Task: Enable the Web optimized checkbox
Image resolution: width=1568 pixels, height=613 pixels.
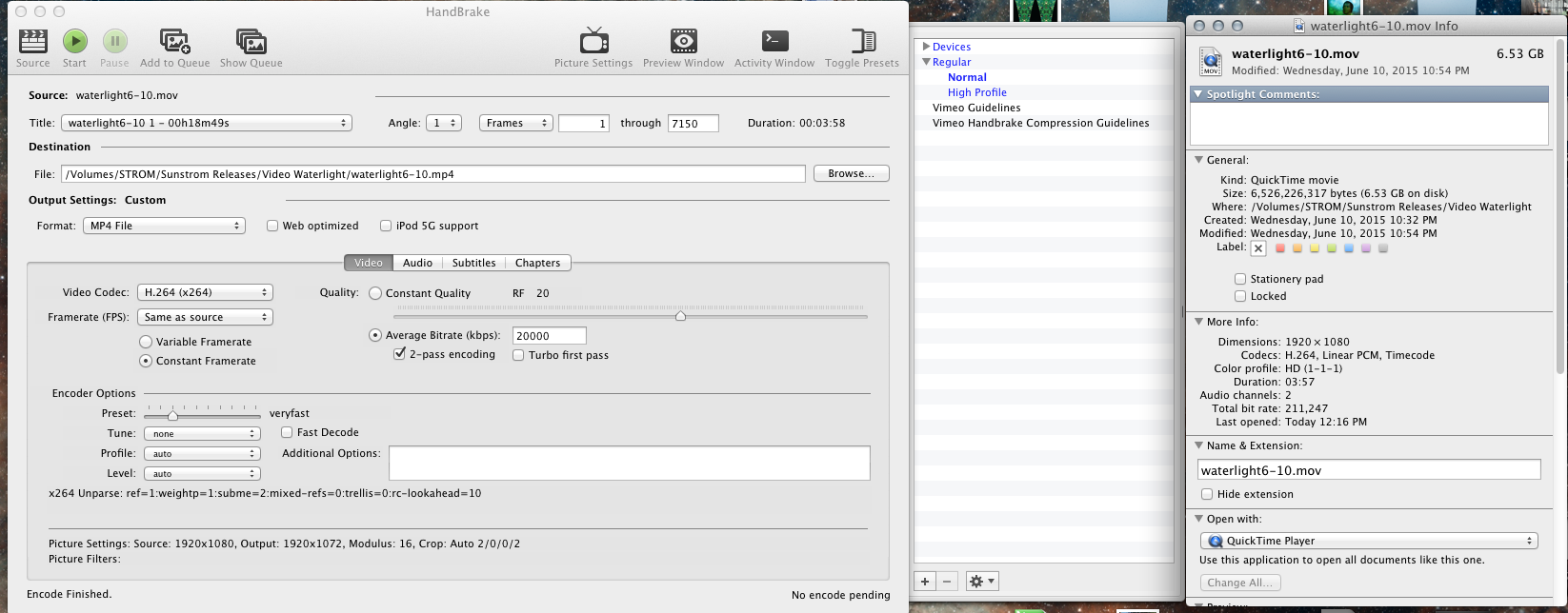Action: (x=272, y=226)
